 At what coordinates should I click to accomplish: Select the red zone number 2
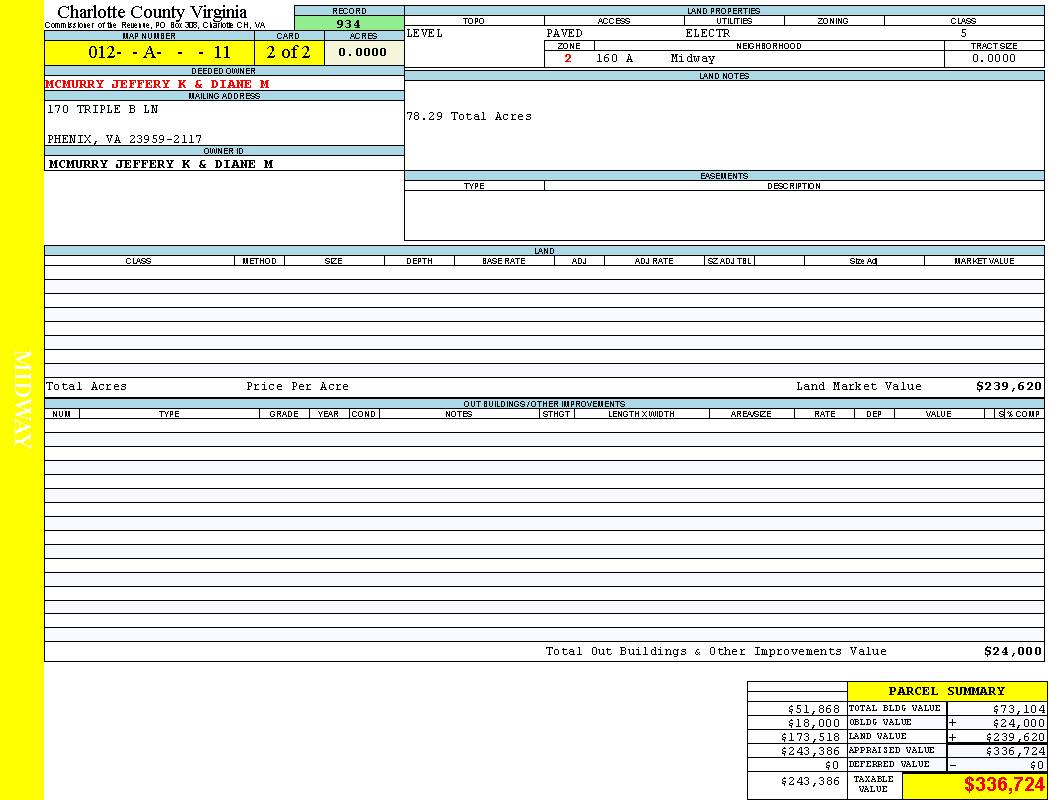click(x=568, y=58)
